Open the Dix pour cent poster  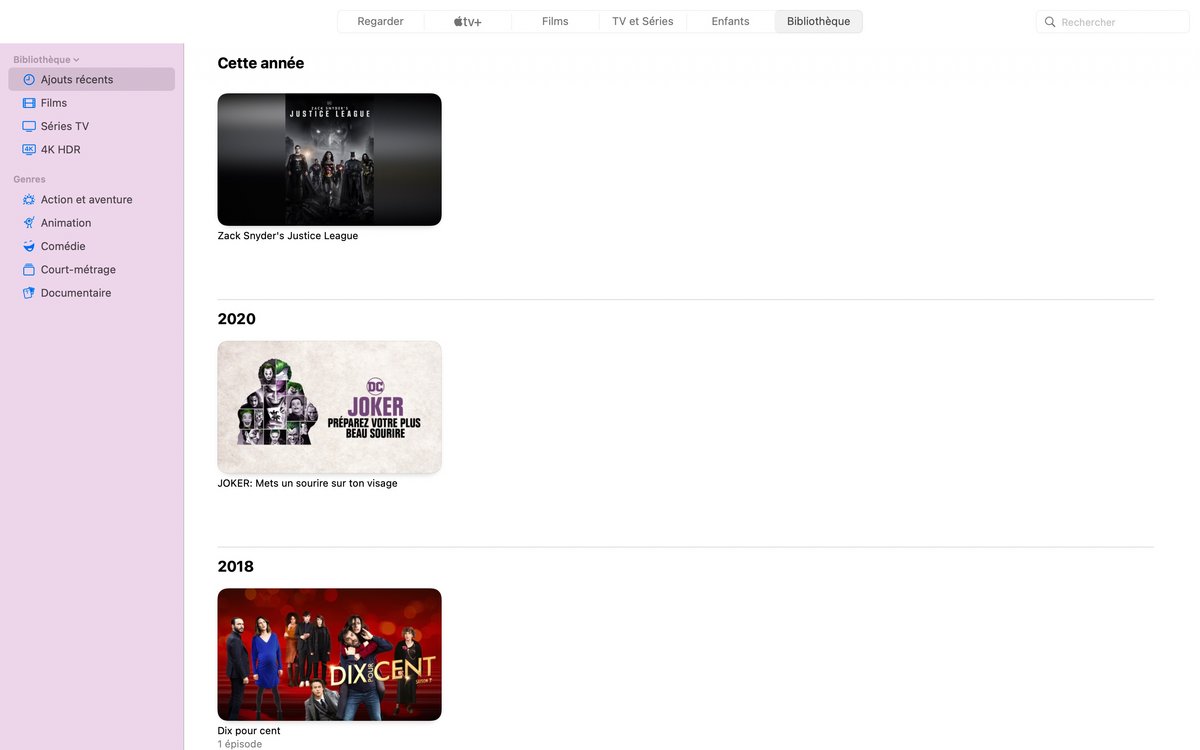pos(329,654)
